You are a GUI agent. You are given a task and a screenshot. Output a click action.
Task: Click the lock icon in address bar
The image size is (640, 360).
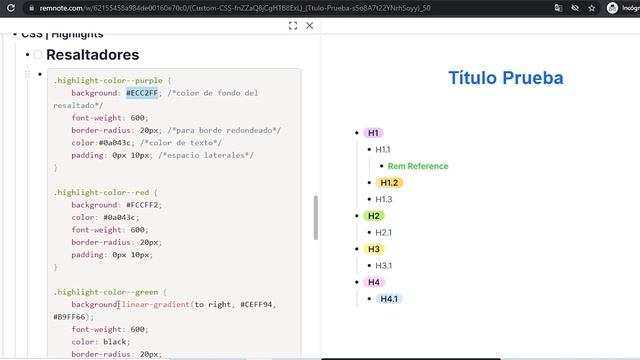click(x=31, y=8)
